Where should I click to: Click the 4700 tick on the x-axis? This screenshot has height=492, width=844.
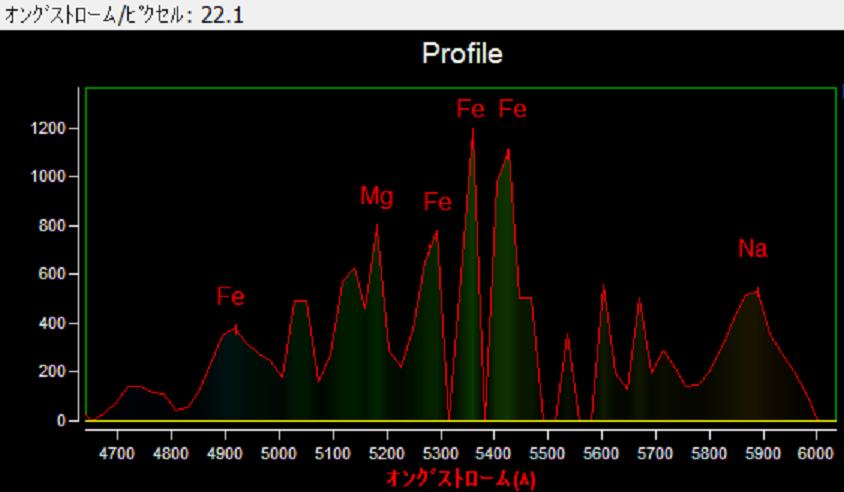point(117,452)
